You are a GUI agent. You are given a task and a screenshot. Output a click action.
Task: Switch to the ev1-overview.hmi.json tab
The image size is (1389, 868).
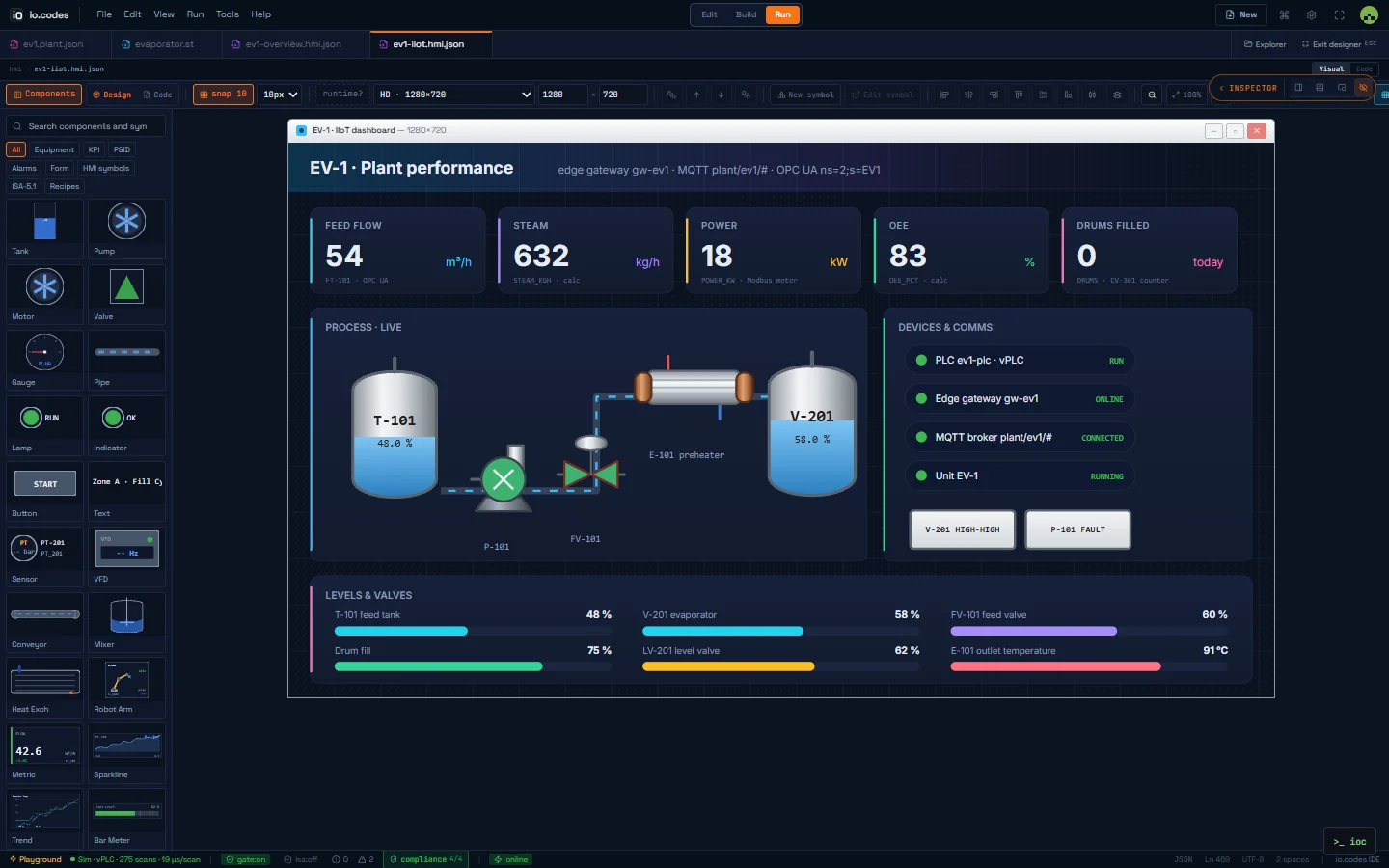(x=293, y=44)
